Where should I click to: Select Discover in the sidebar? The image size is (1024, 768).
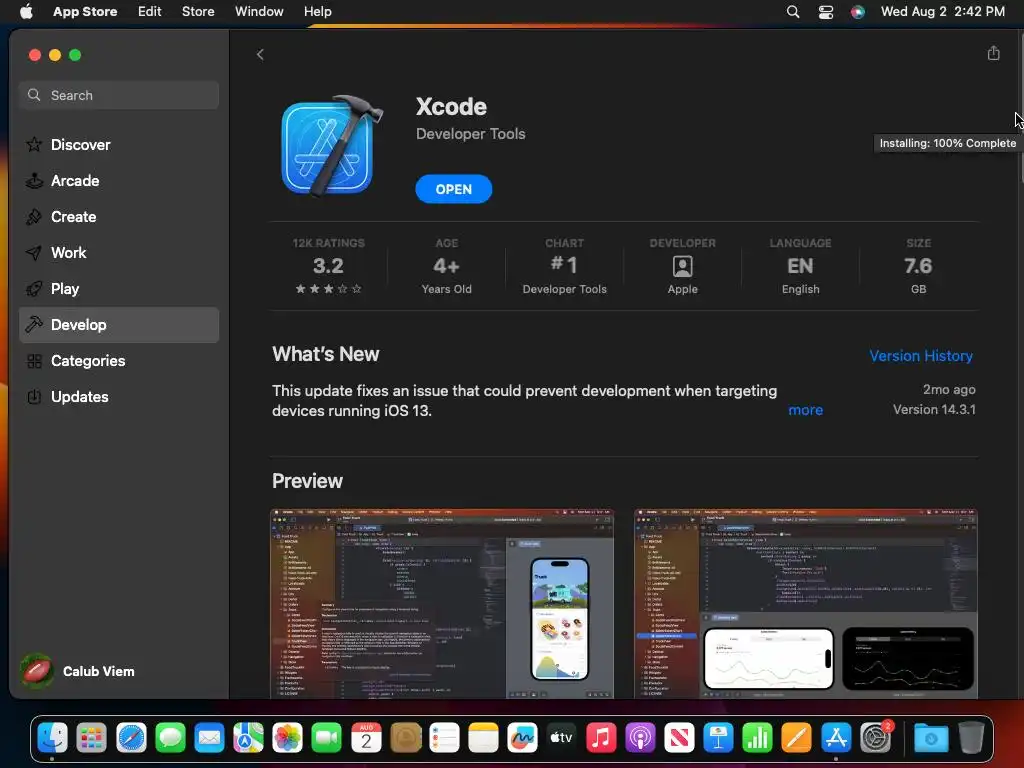click(119, 144)
